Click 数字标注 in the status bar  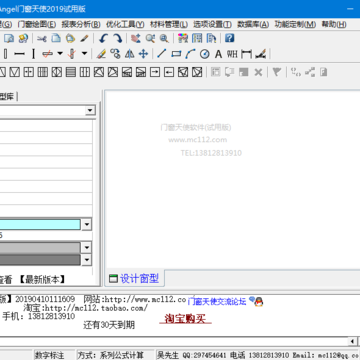pyautogui.click(x=50, y=355)
